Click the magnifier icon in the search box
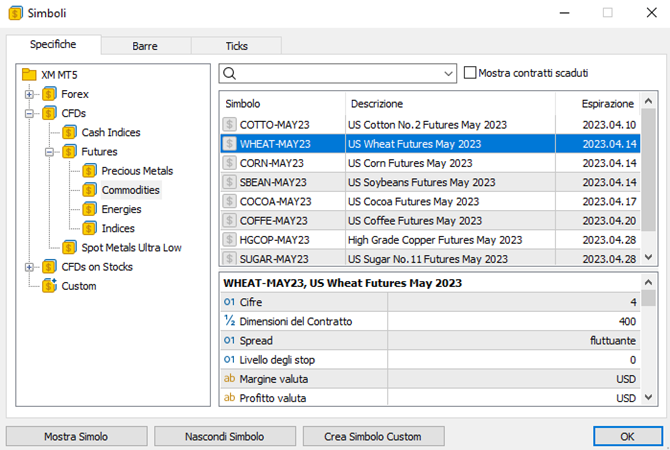Image resolution: width=670 pixels, height=450 pixels. pos(229,74)
